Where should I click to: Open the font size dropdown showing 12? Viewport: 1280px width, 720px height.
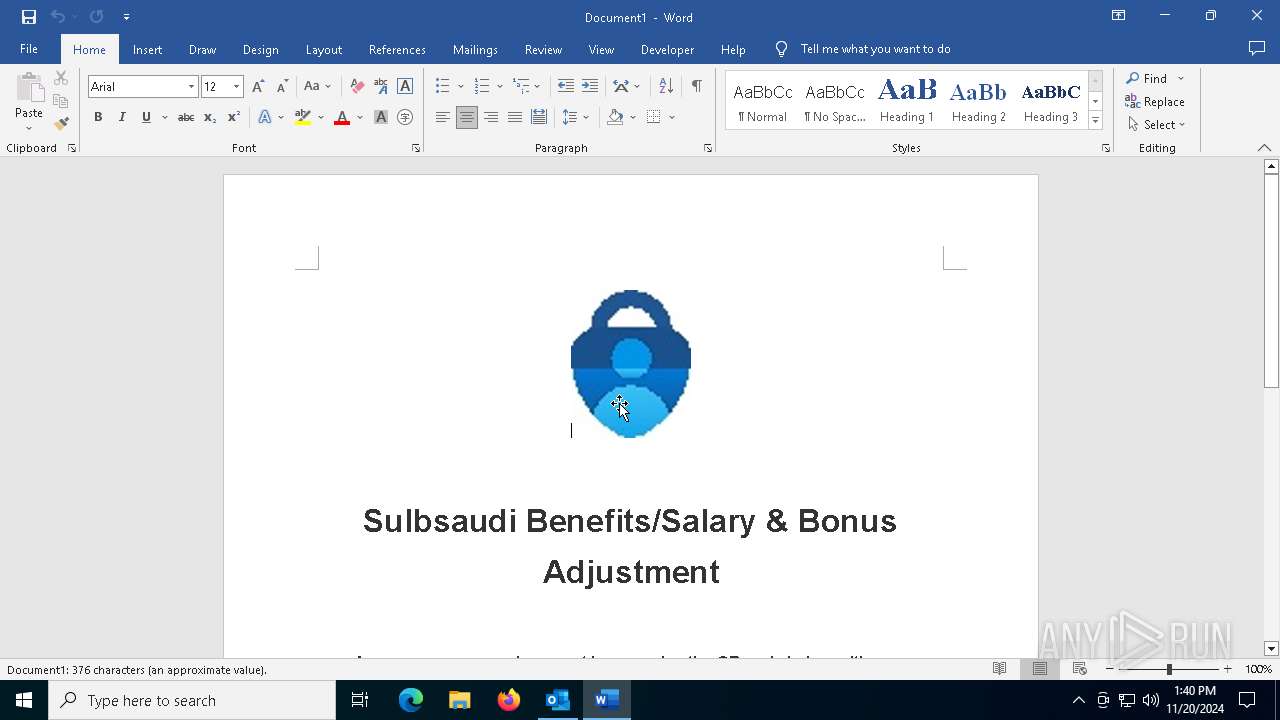(x=236, y=87)
